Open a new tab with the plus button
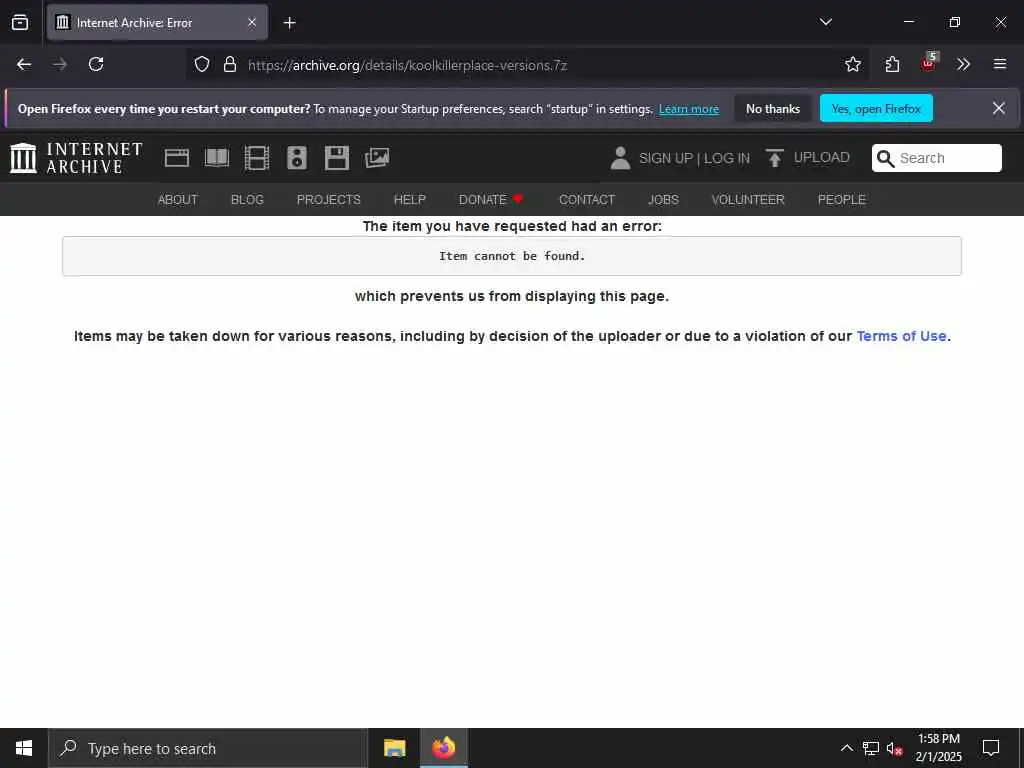 pos(289,23)
